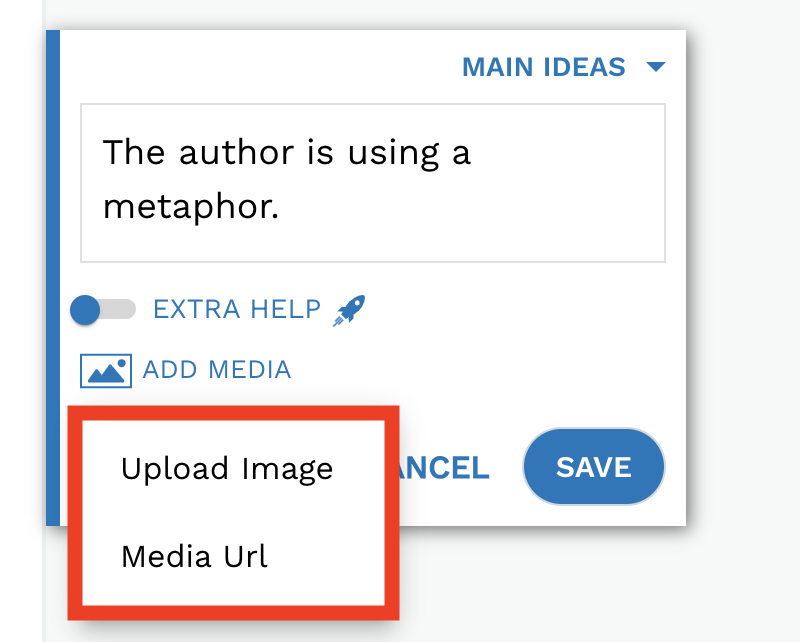Click the triangle arrow next to Main Ideas
This screenshot has width=800, height=642.
[x=656, y=67]
